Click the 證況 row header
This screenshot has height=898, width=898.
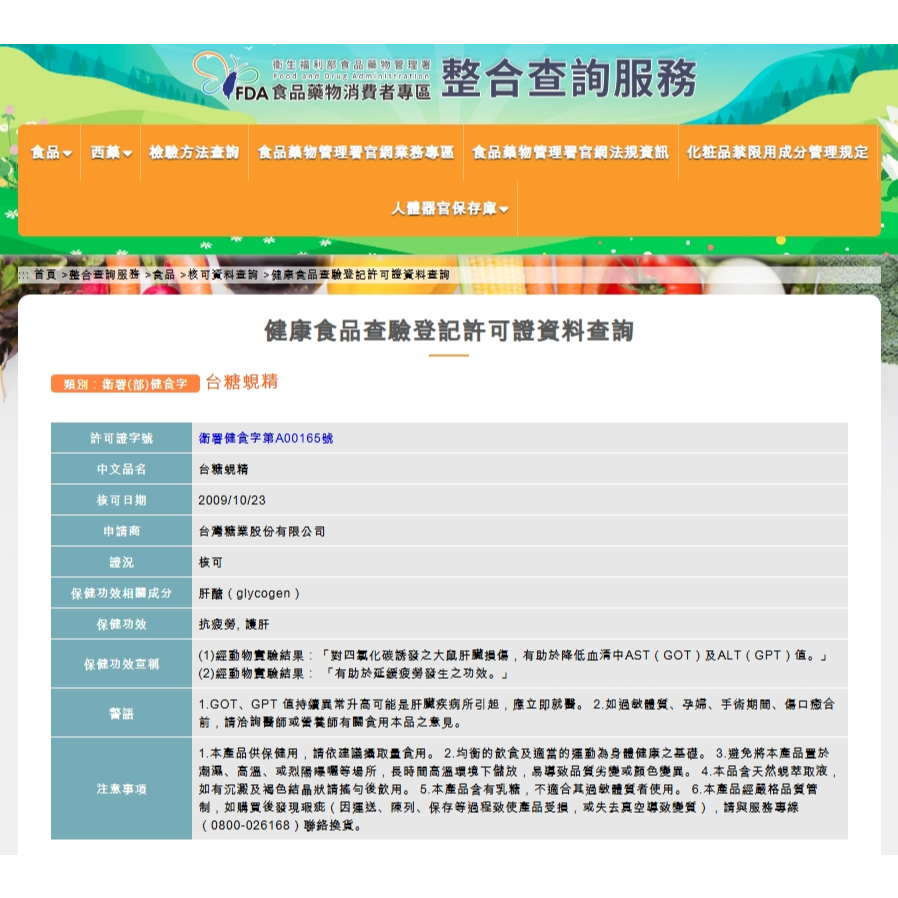[121, 562]
